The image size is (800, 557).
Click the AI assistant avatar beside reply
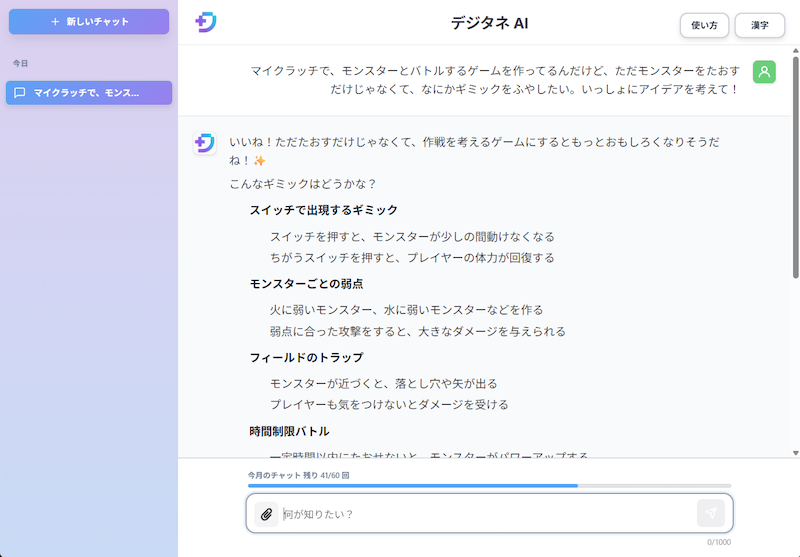205,143
